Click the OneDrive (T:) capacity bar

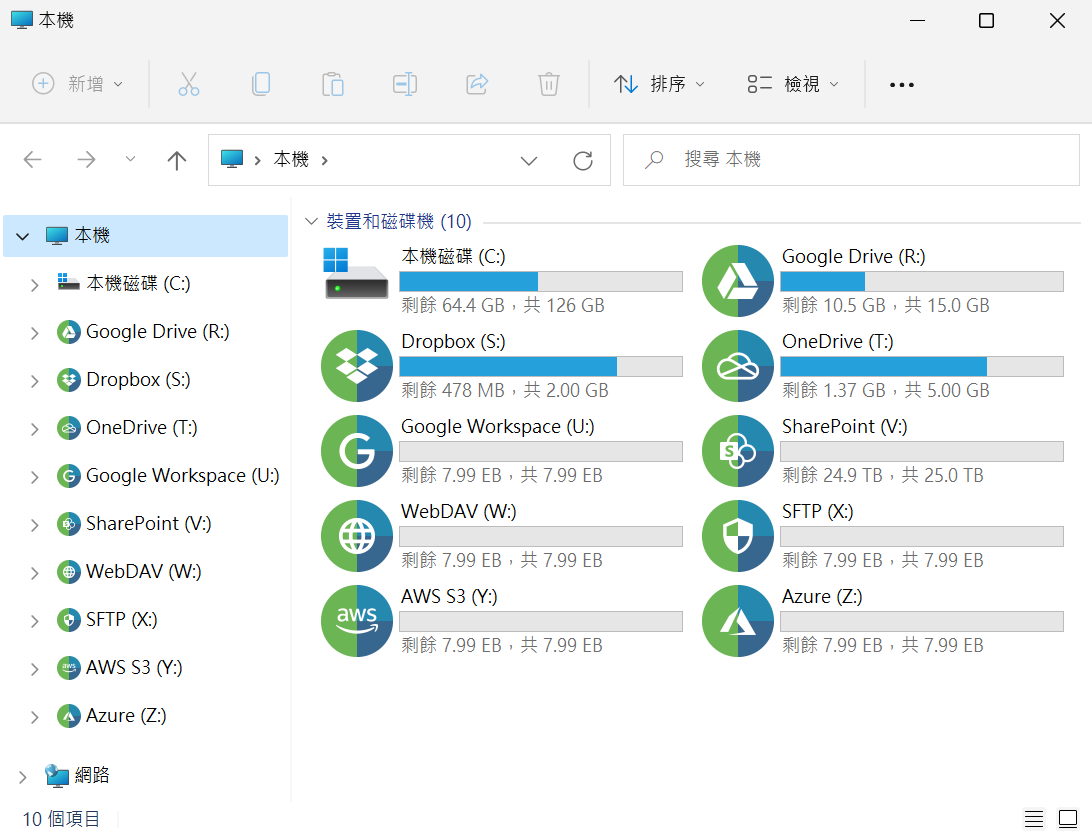pyautogui.click(x=922, y=366)
